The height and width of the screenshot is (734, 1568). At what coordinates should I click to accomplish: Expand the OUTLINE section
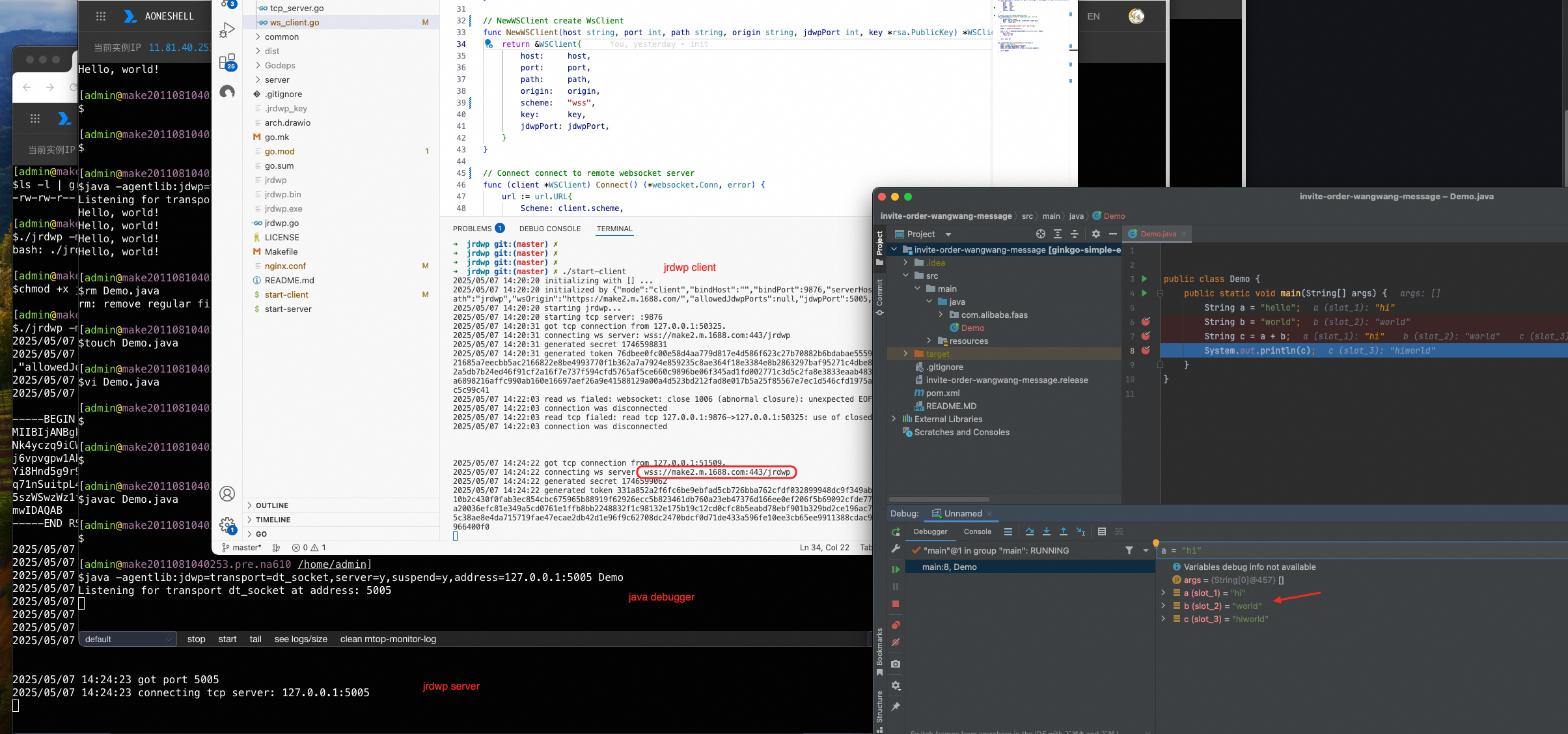click(x=342, y=505)
